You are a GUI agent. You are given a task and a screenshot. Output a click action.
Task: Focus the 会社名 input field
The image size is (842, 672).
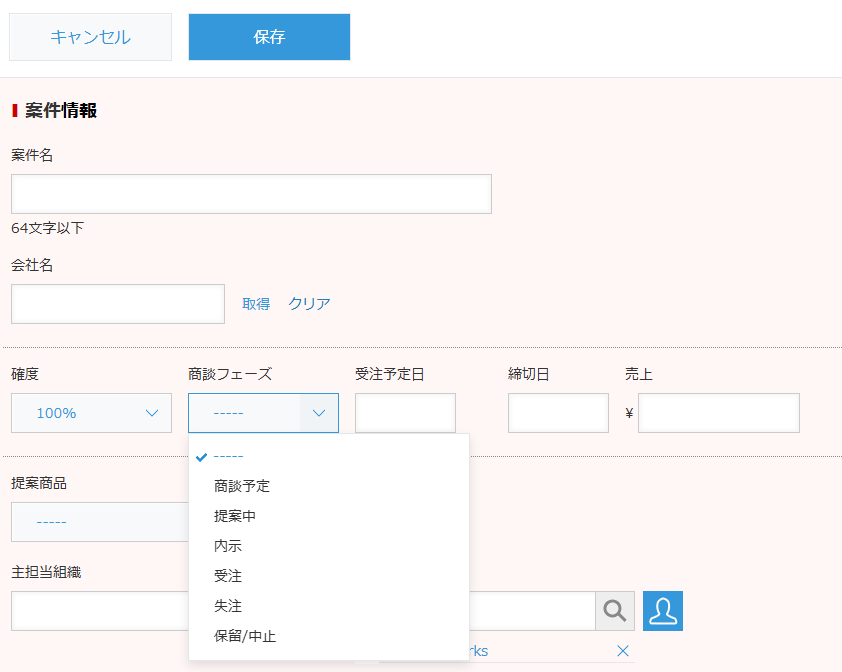coord(118,304)
